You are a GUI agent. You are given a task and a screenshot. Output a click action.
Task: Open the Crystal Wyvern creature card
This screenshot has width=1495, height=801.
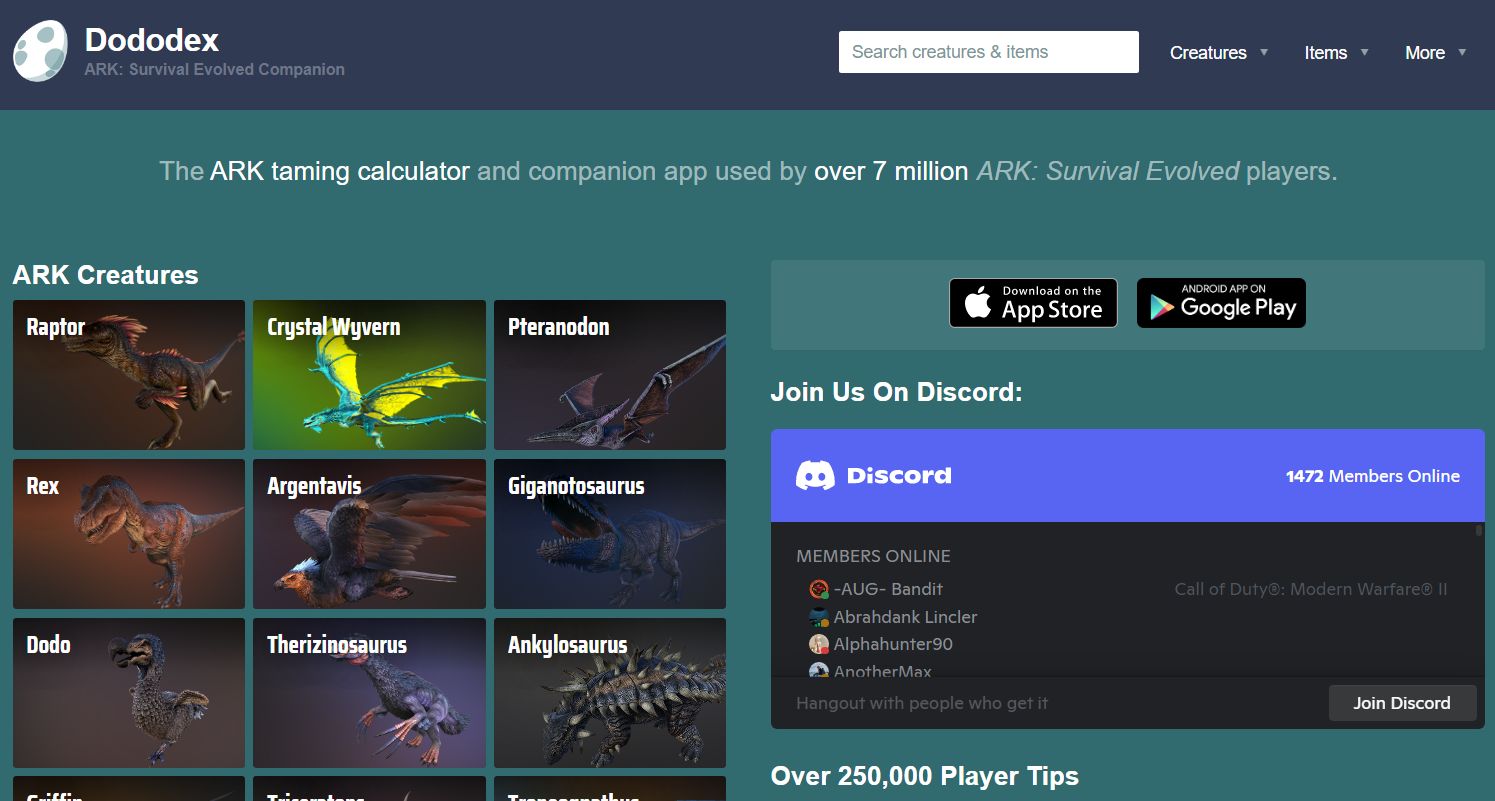coord(369,375)
